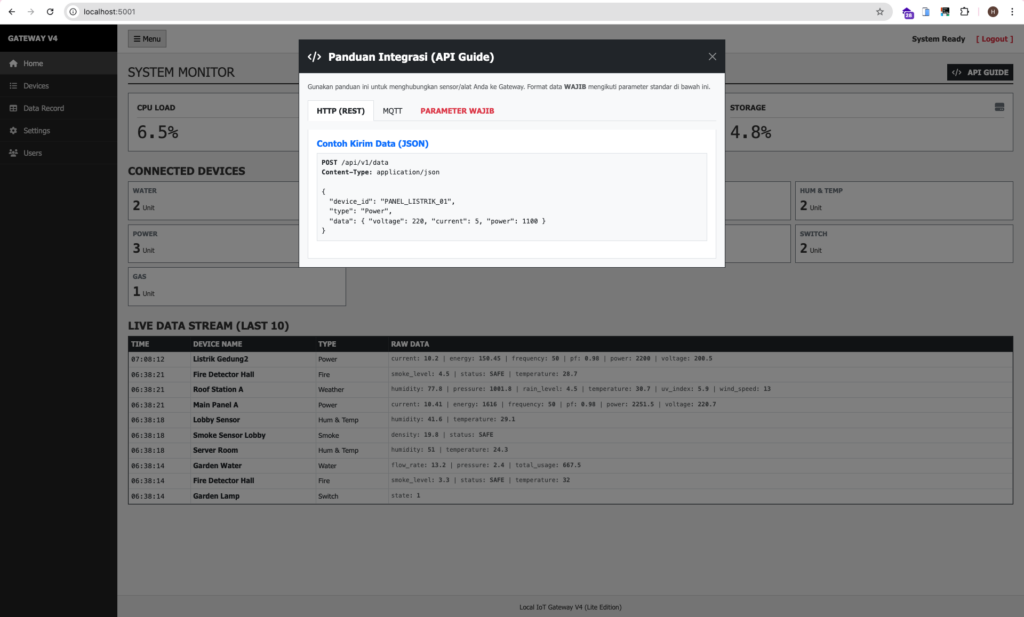
Task: Switch to the MQTT tab
Action: 392,111
